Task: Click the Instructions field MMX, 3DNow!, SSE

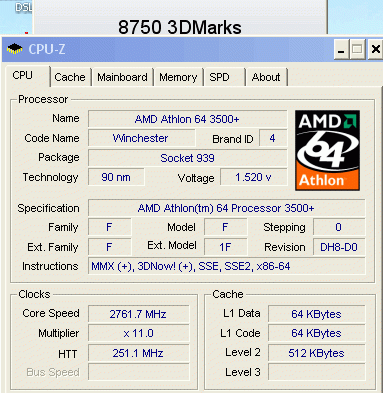Action: coord(227,266)
